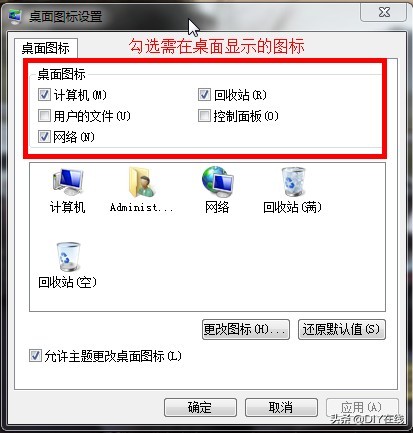
Task: Cancel with the 取消 button
Action: (x=281, y=407)
